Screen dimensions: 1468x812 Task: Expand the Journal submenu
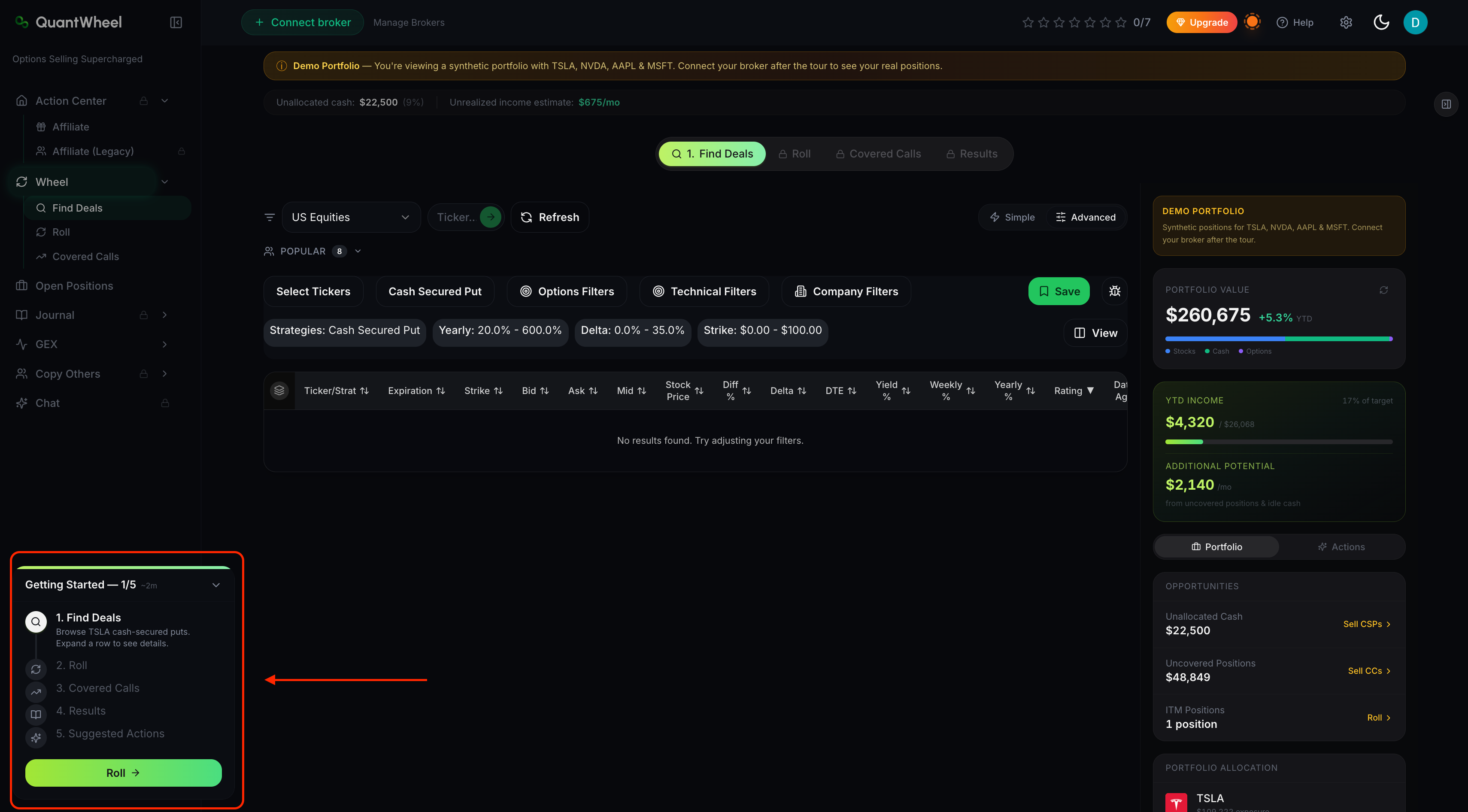[x=165, y=315]
